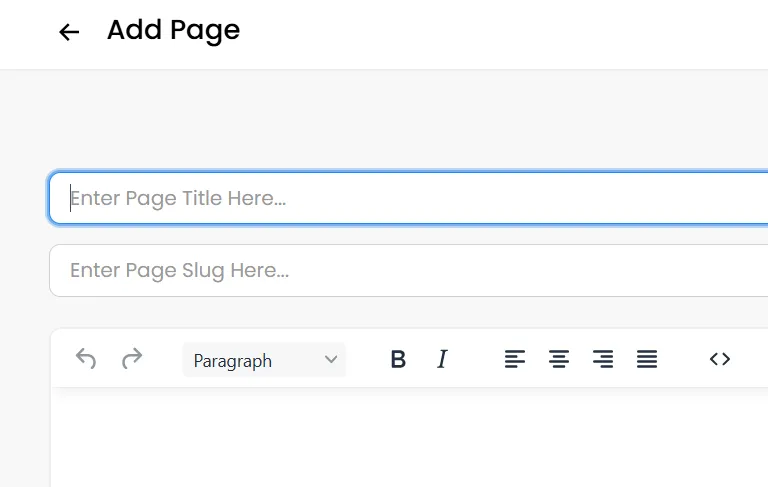Open the source code view icon
Screen dimensions: 768x487
tap(720, 359)
